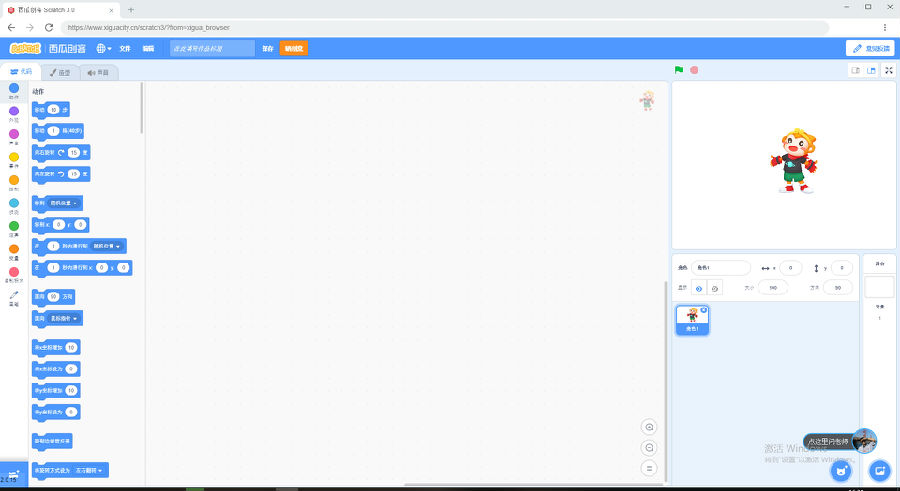Viewport: 900px width, 491px height.
Task: Click the project title input field
Action: 212,48
